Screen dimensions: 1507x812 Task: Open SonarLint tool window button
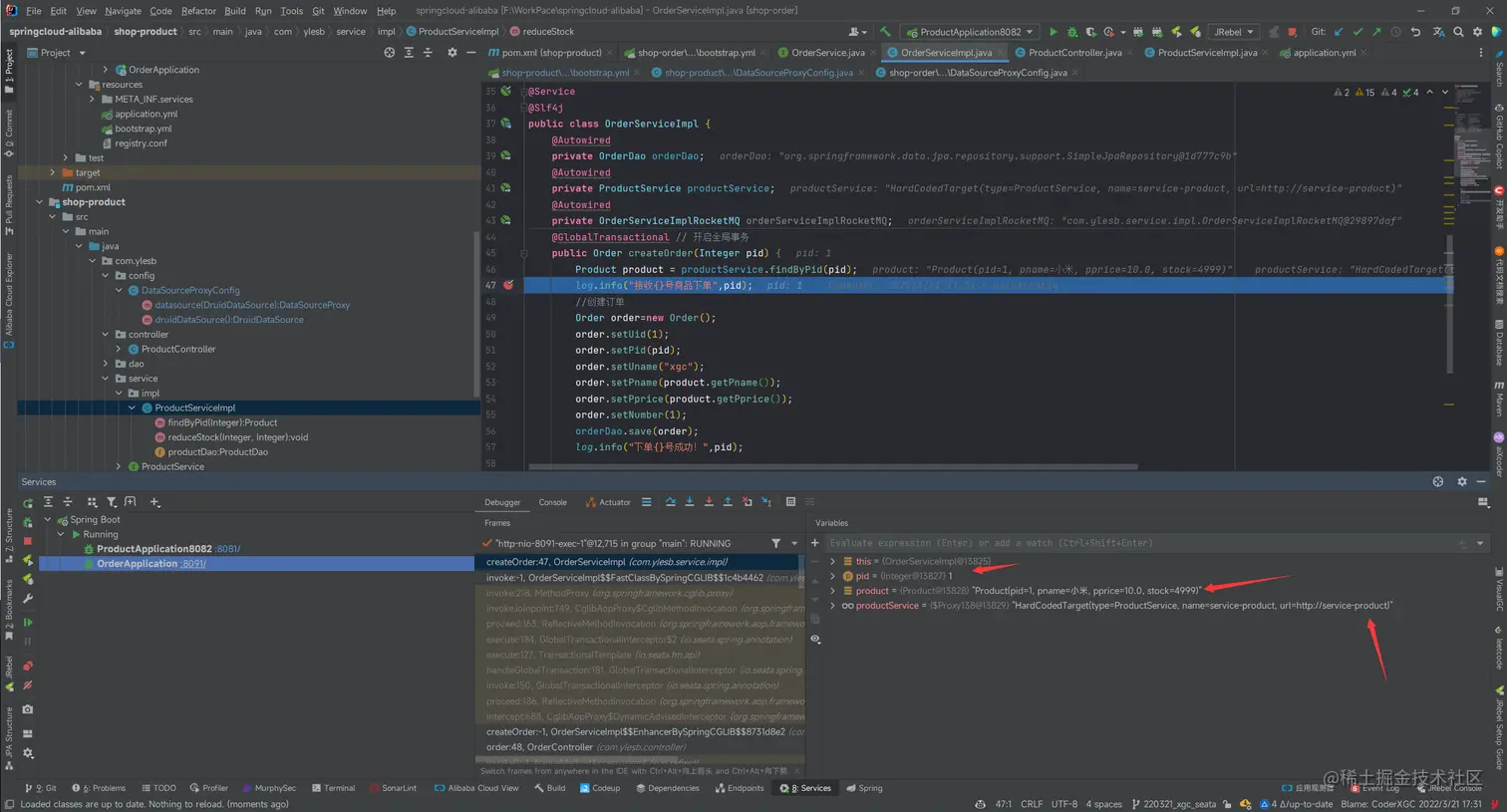pyautogui.click(x=393, y=788)
